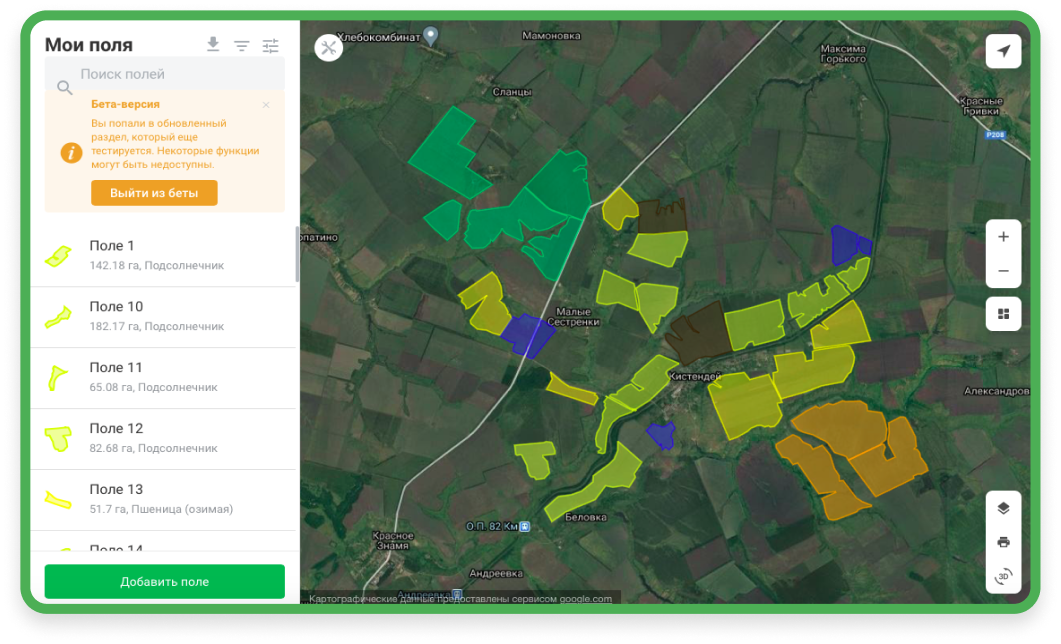Click the orange info icon in beta notice
The image size is (1061, 644).
(71, 152)
